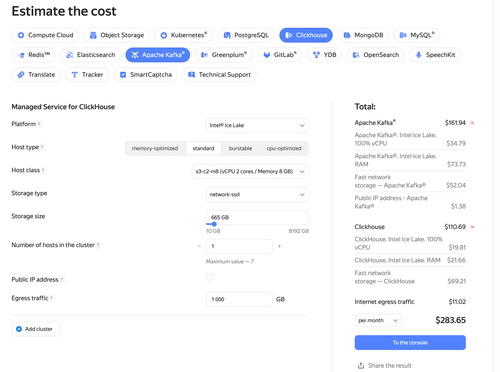The width and height of the screenshot is (500, 372).
Task: Increase number of hosts with plus
Action: [x=279, y=246]
